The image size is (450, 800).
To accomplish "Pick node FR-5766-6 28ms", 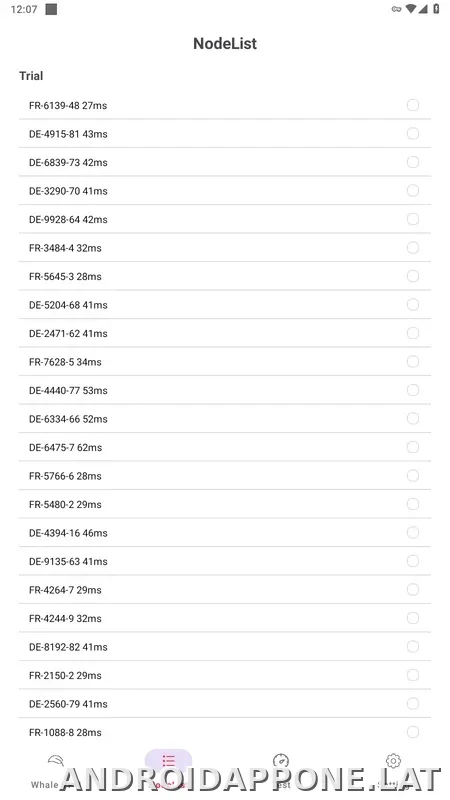I will (225, 476).
